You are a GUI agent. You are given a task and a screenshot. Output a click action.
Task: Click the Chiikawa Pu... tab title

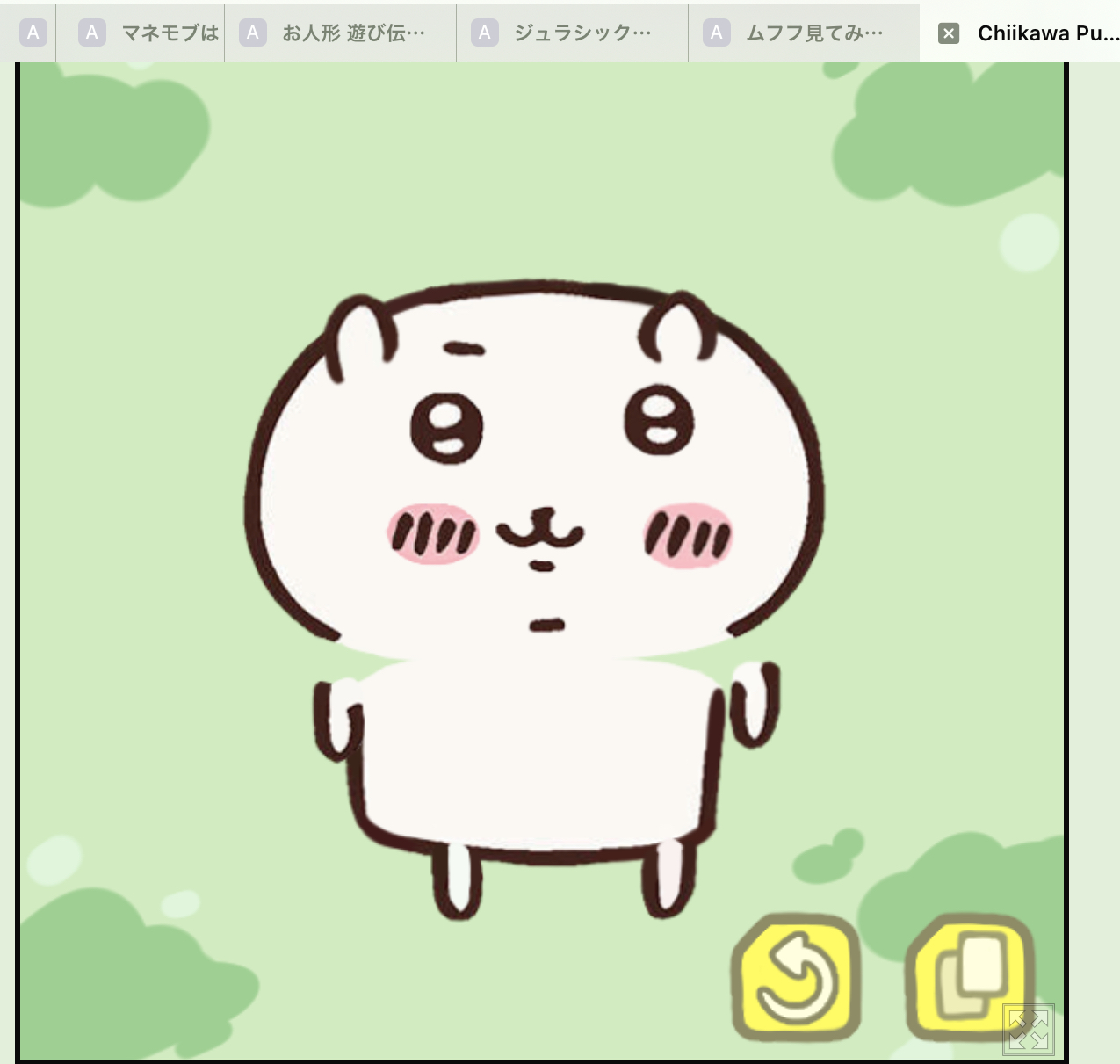[1047, 33]
